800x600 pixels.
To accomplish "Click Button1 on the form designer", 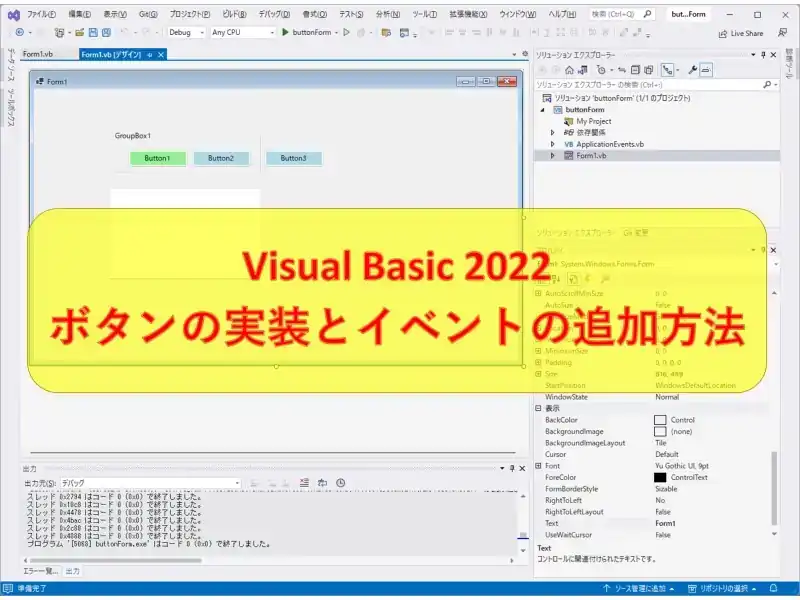I will click(158, 158).
